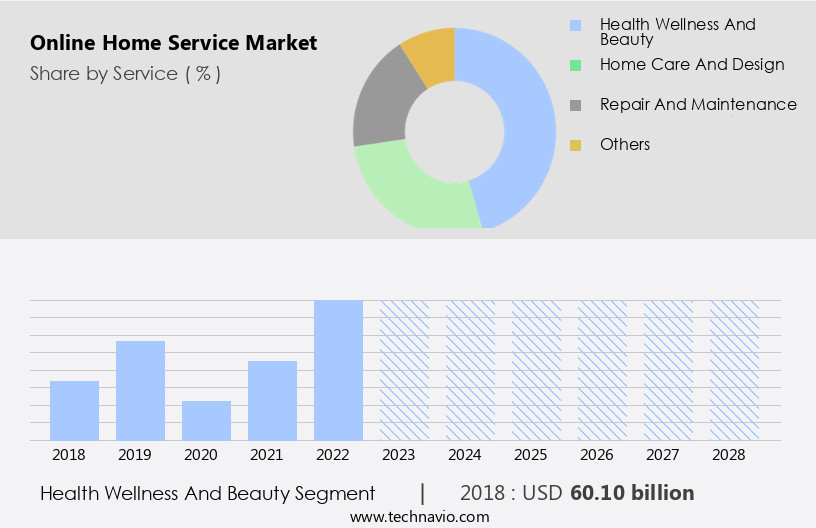The width and height of the screenshot is (816, 528).
Task: Click the short 2020 bar
Action: (x=206, y=420)
